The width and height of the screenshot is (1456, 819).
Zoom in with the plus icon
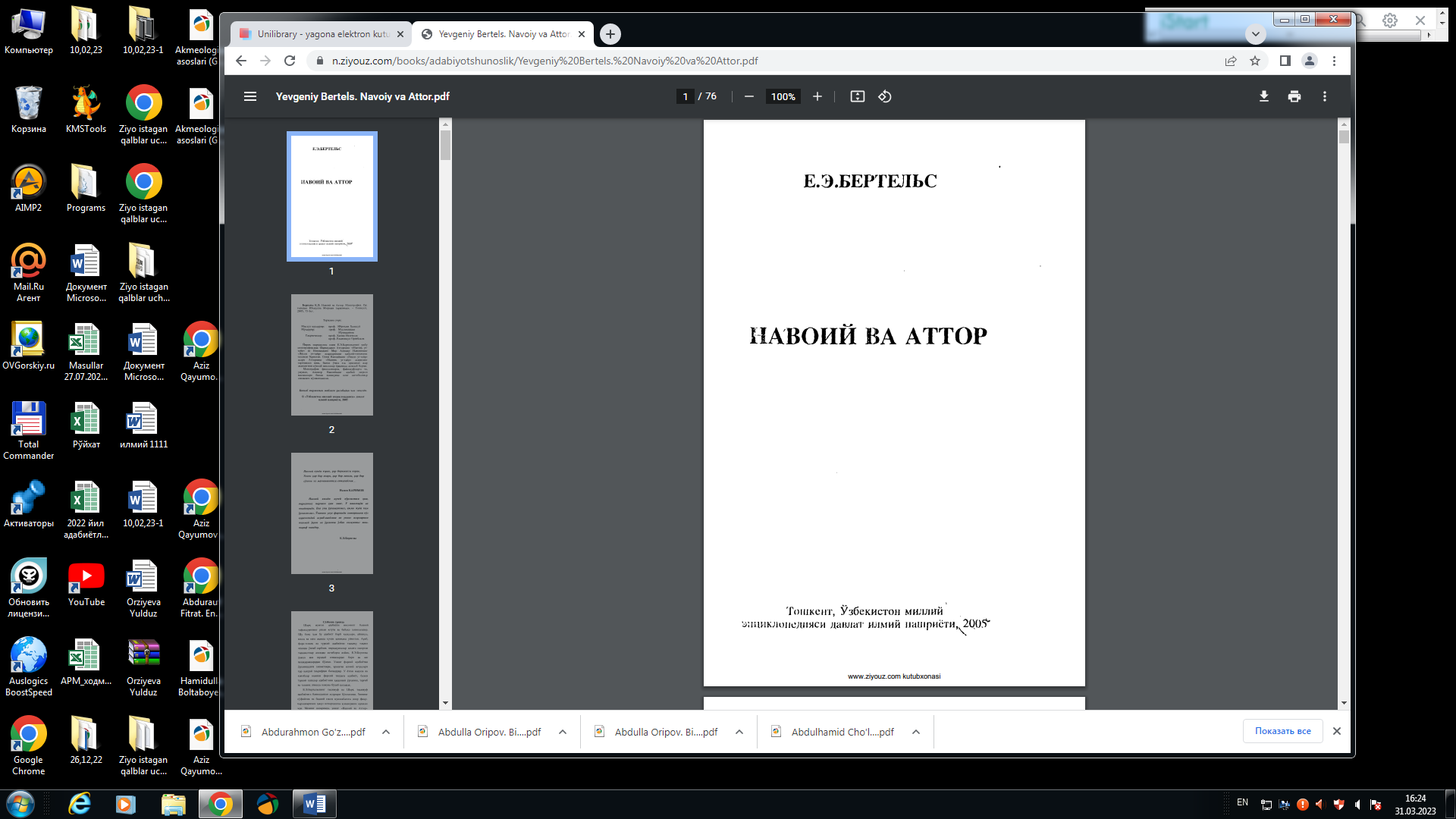817,96
